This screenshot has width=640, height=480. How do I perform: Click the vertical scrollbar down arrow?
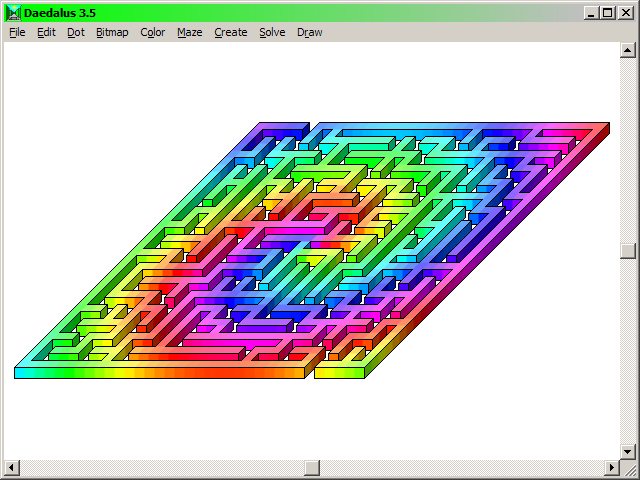[x=627, y=452]
